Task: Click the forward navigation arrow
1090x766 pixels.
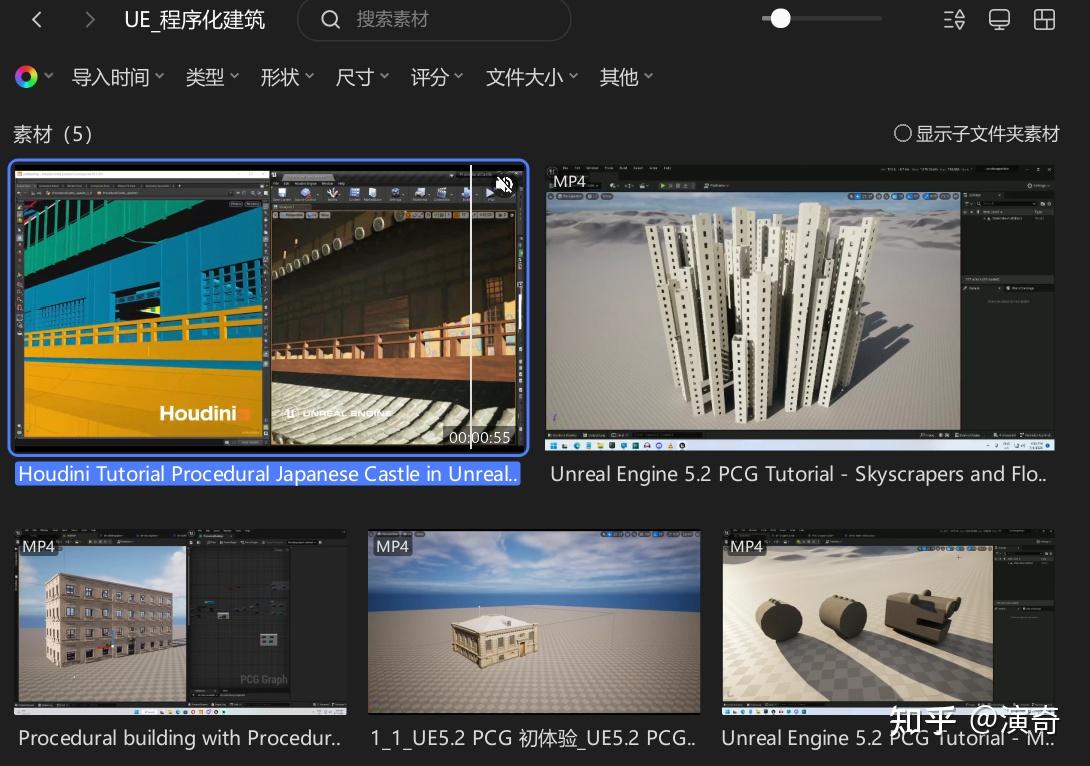Action: point(89,19)
